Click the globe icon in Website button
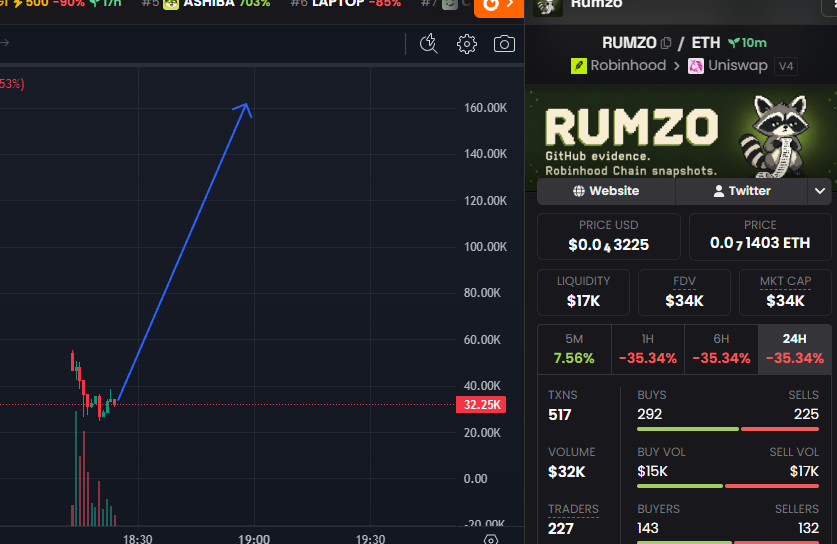This screenshot has height=544, width=837. click(x=579, y=191)
